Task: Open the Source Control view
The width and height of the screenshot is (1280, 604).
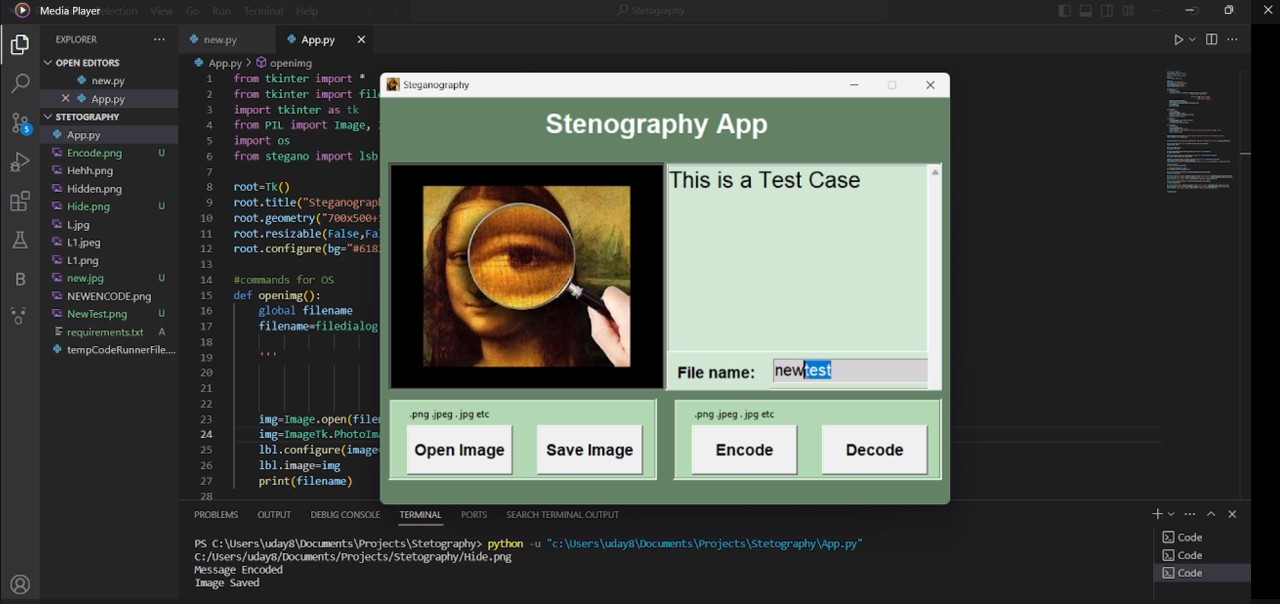Action: click(20, 124)
